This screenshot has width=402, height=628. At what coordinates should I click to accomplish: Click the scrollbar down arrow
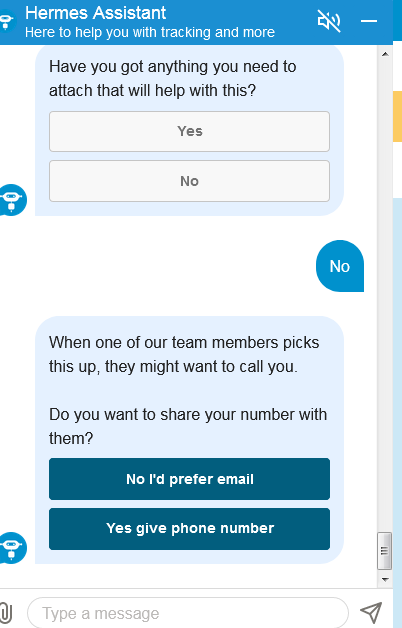click(385, 579)
